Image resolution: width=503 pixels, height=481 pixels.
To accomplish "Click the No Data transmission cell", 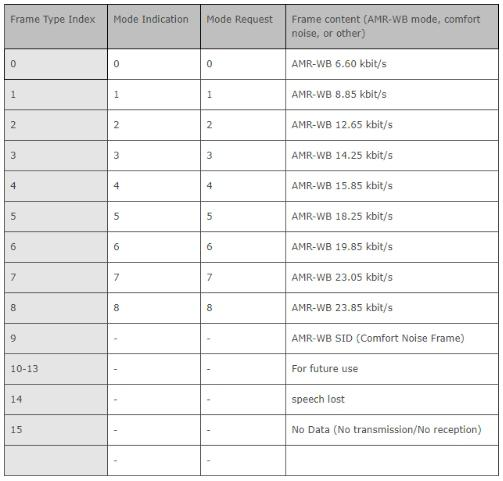I will point(392,430).
